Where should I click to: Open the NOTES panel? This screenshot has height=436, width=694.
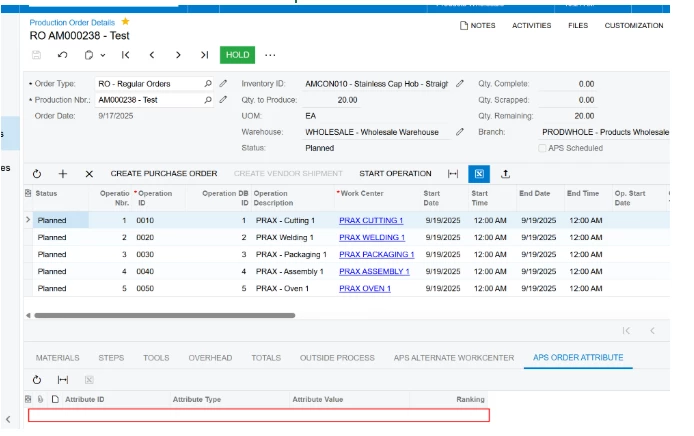pyautogui.click(x=478, y=26)
